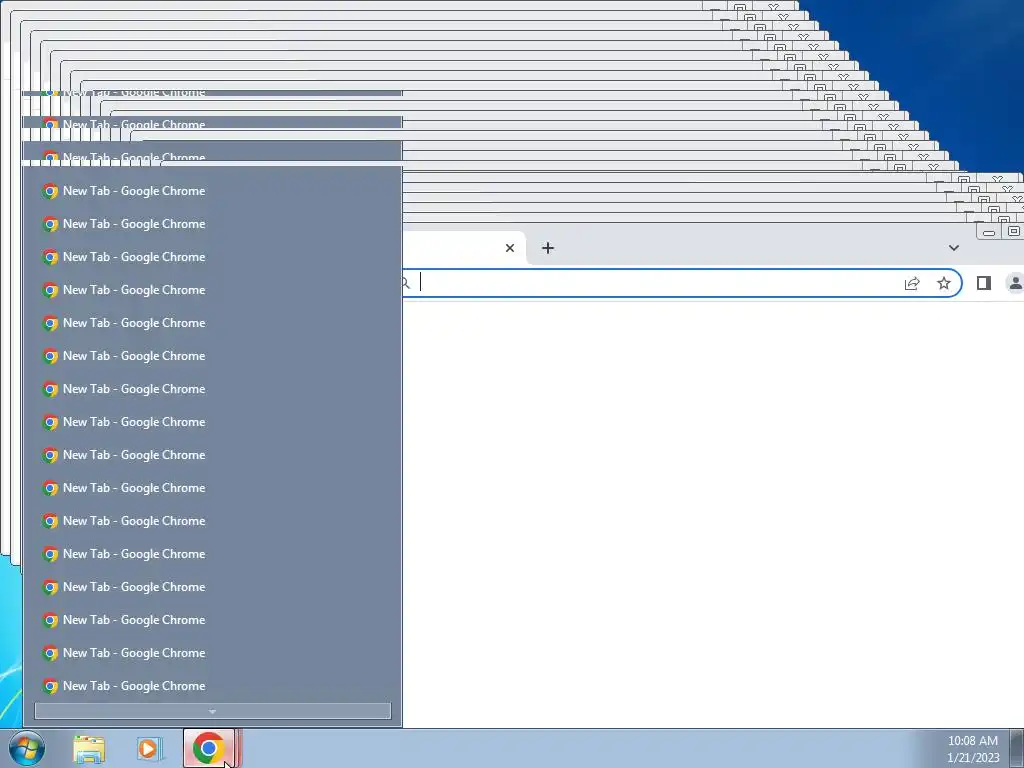The image size is (1024, 768).
Task: Open the Chrome profile avatar
Action: point(1015,283)
